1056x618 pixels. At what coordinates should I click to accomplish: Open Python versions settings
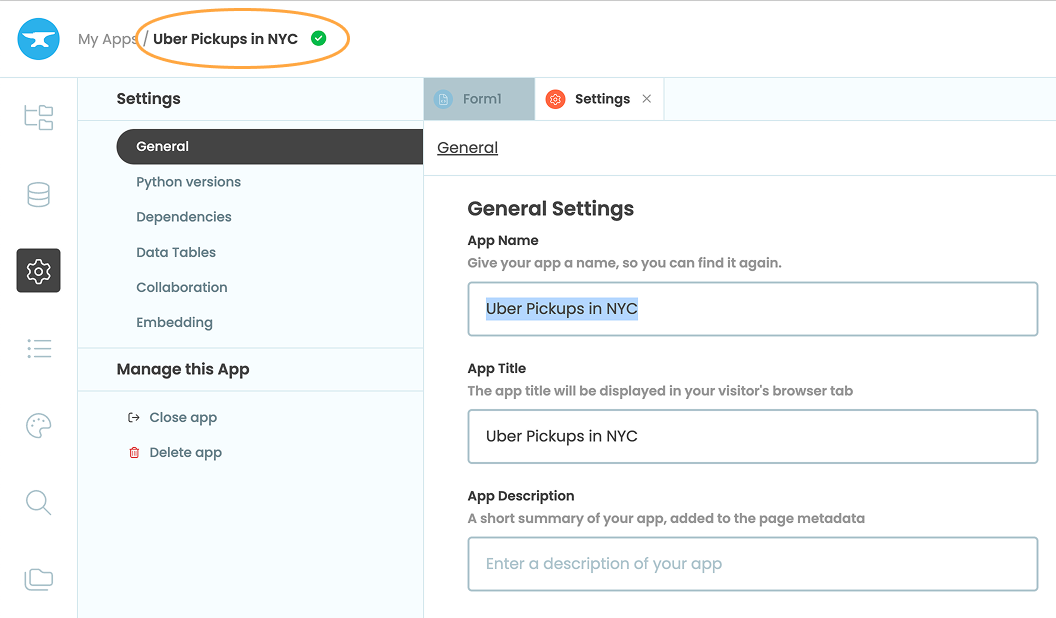click(x=188, y=182)
